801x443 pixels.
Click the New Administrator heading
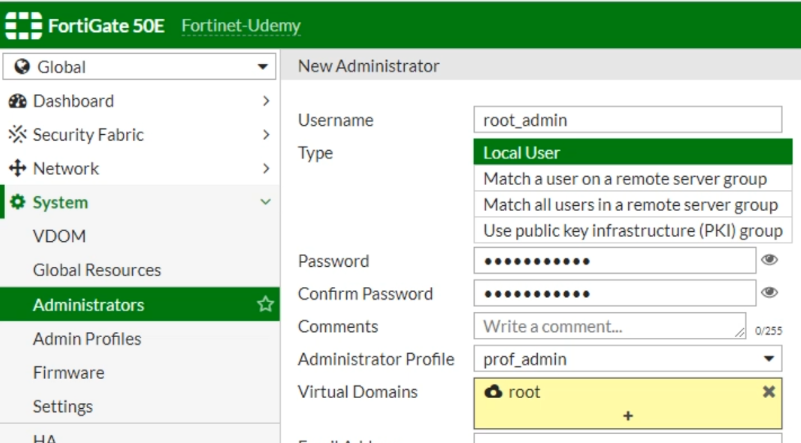pyautogui.click(x=368, y=66)
